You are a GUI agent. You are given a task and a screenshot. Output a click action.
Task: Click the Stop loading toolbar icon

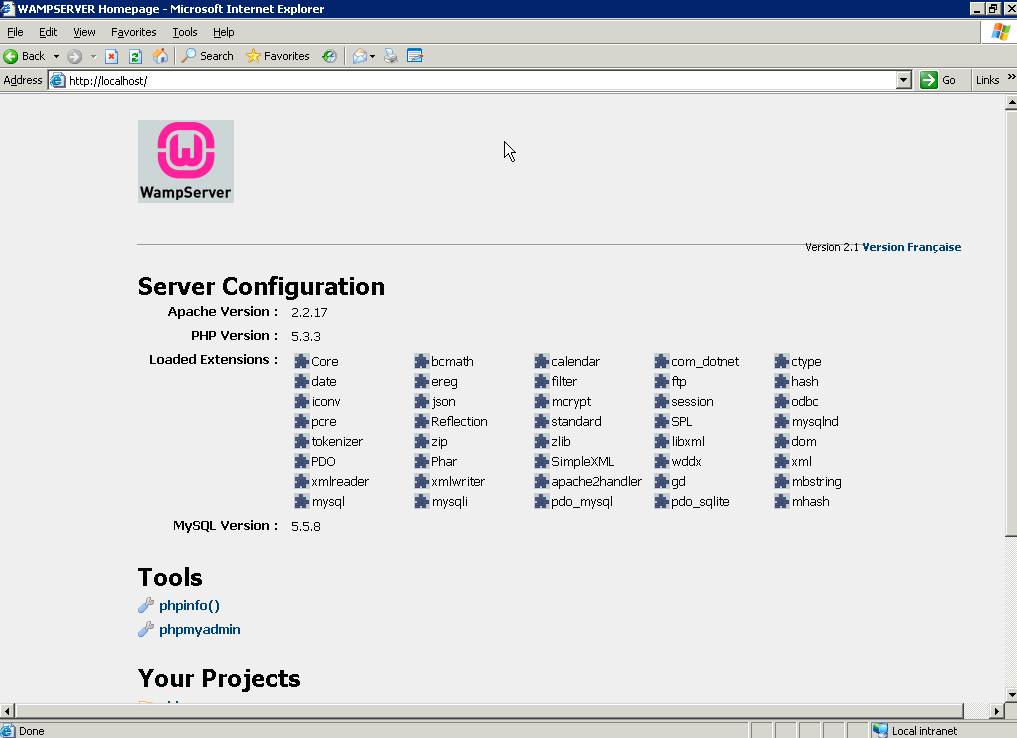(111, 56)
